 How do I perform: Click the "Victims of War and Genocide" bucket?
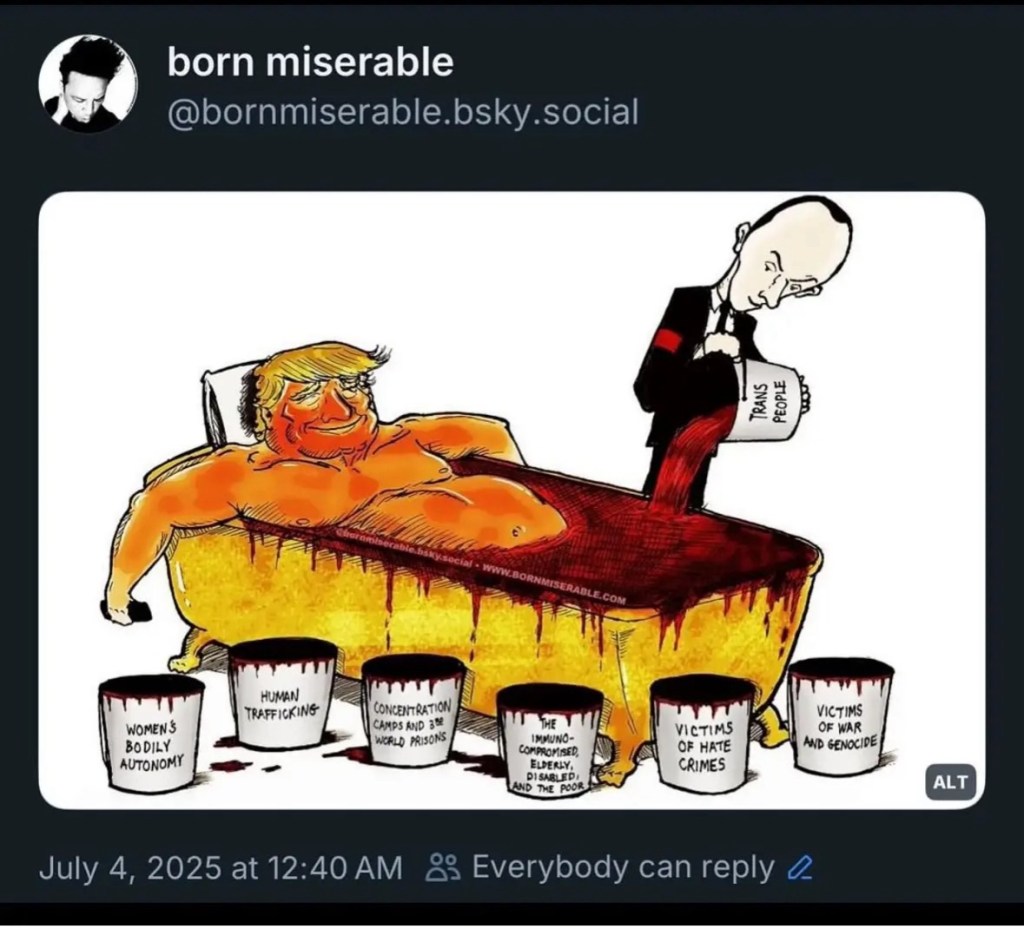pyautogui.click(x=840, y=716)
